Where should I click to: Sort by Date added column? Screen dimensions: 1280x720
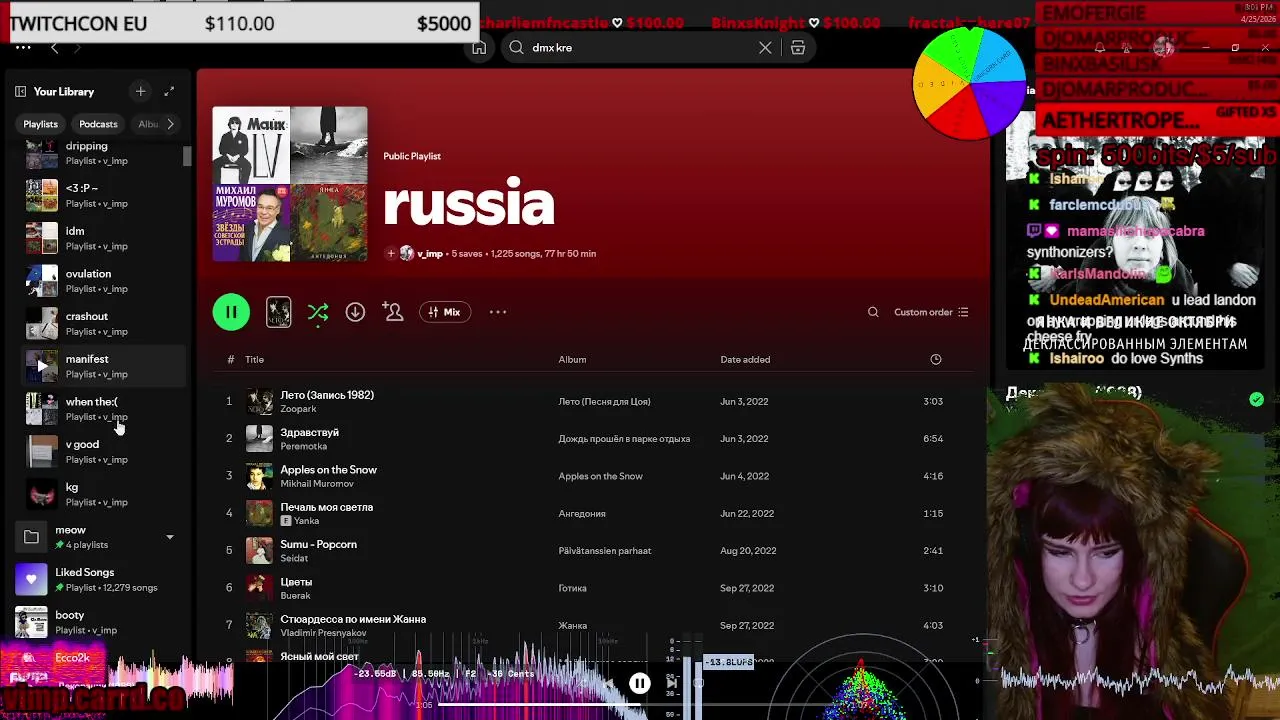pos(745,360)
